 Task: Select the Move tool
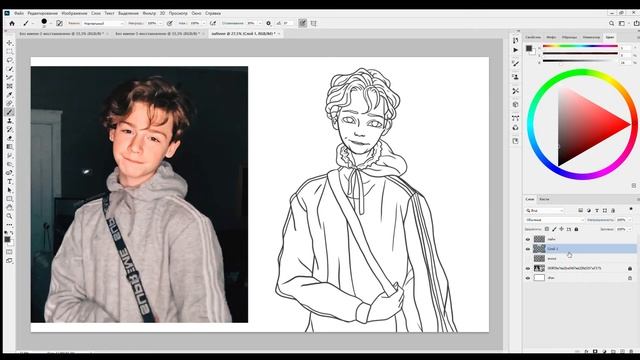pos(9,43)
